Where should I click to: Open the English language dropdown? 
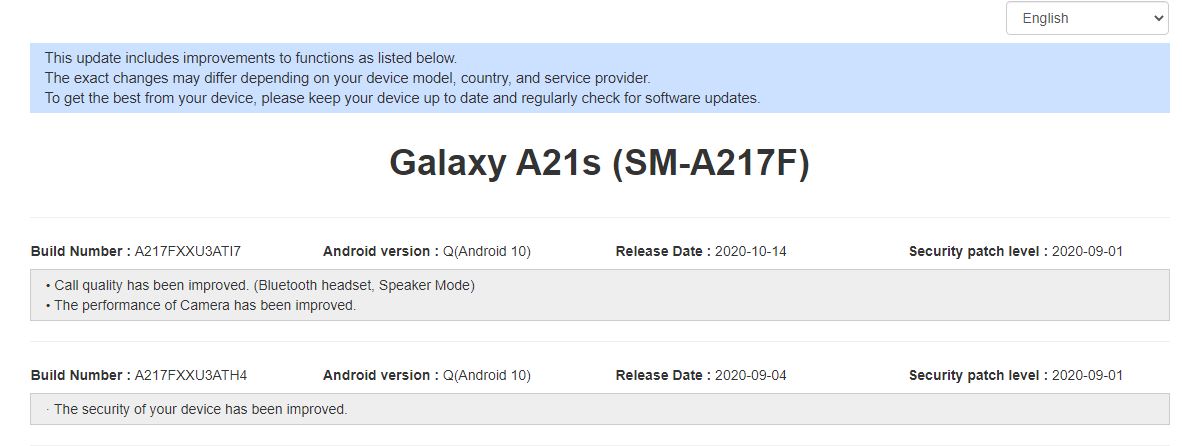click(1086, 19)
